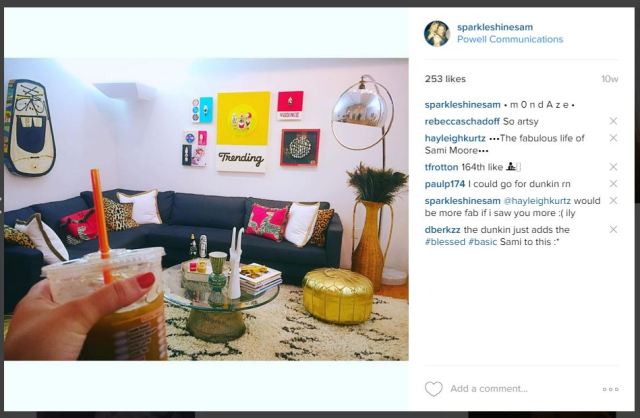
Task: Click the 10w post timestamp
Action: coord(609,79)
